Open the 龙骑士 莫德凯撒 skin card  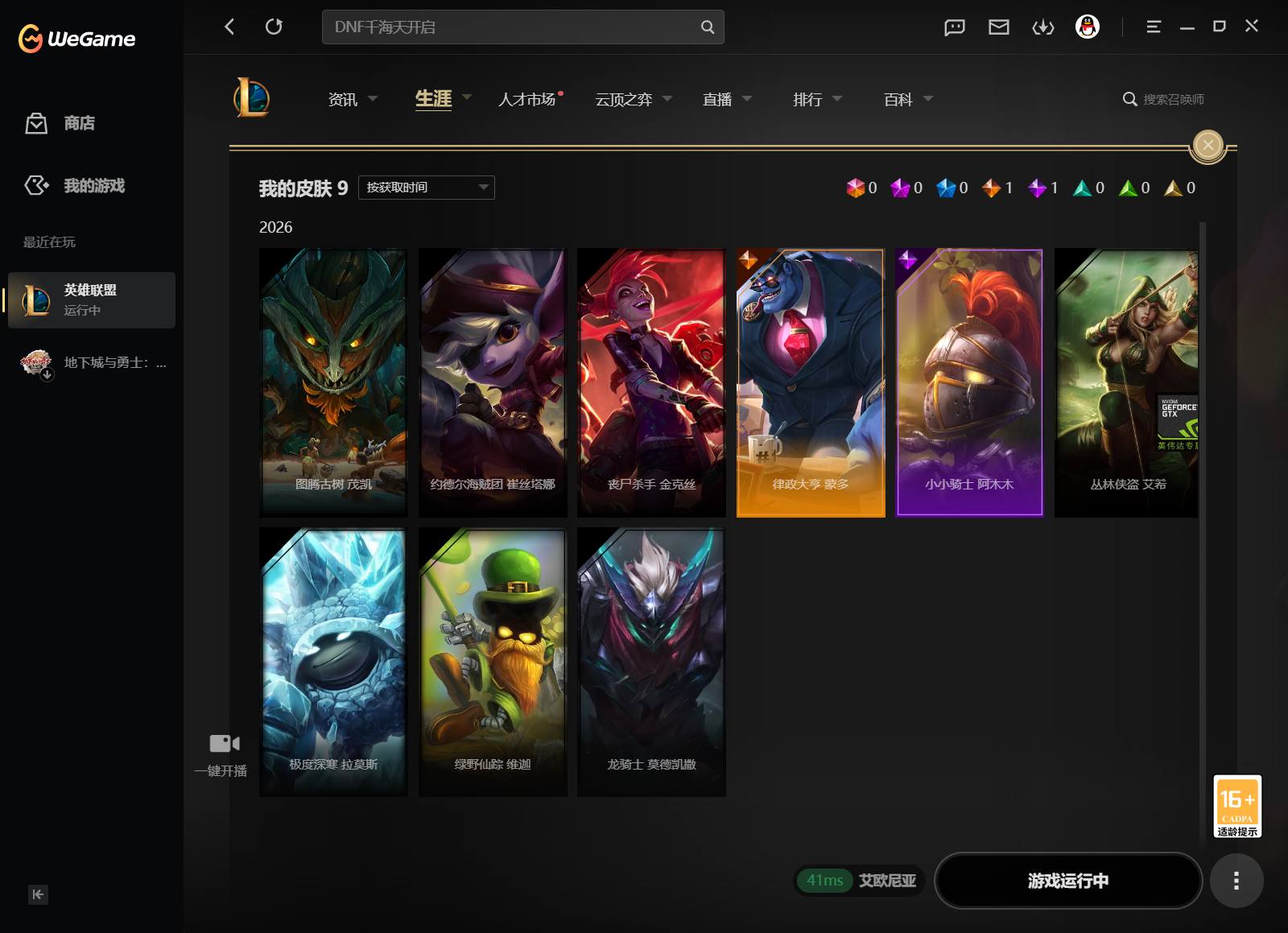(x=651, y=663)
